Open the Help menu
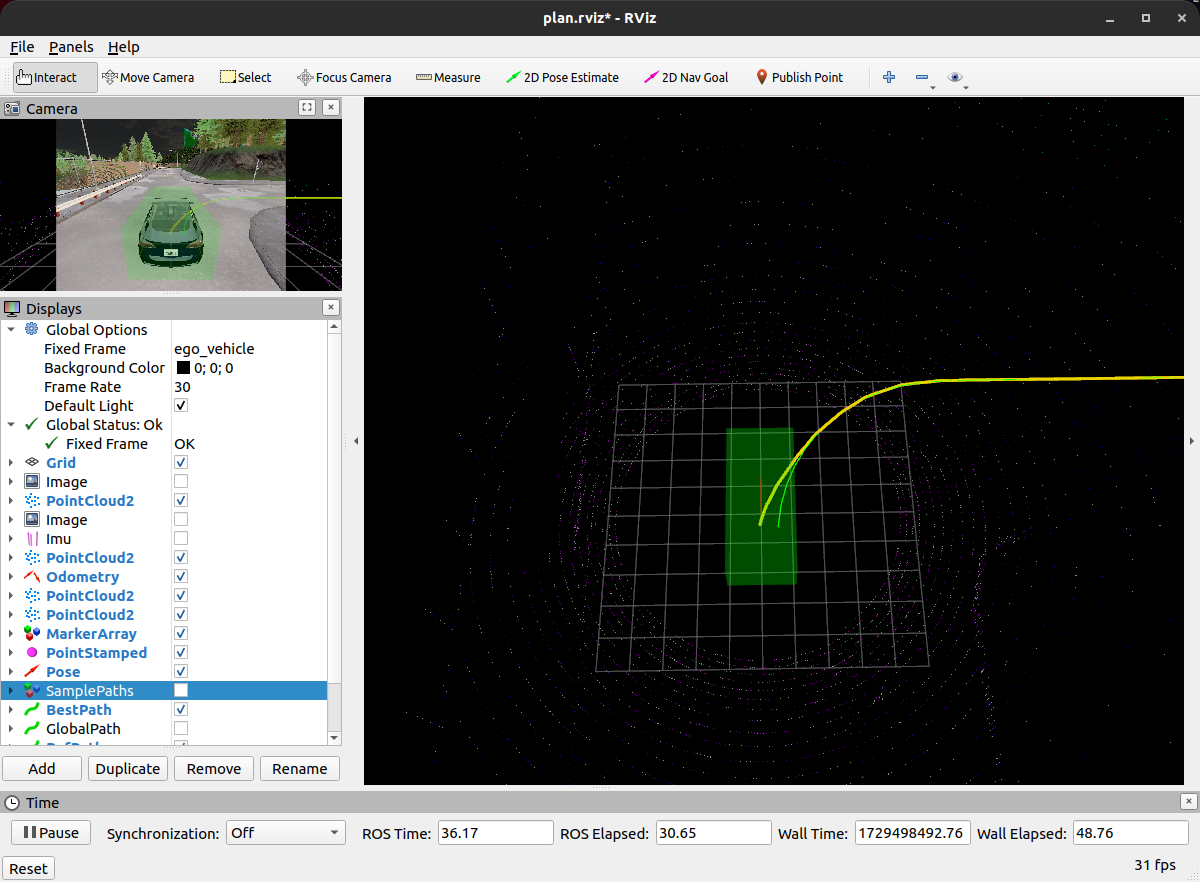Viewport: 1200px width, 882px height. coord(124,47)
